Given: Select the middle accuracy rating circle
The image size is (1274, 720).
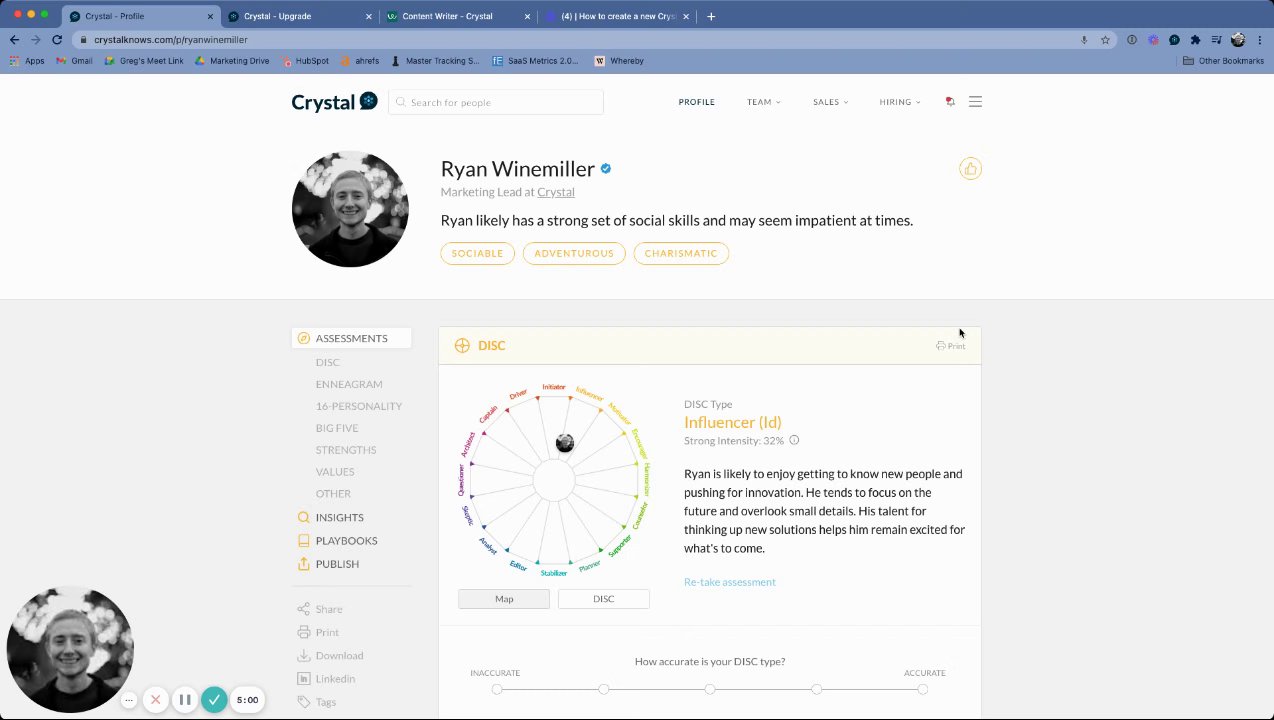Looking at the screenshot, I should [710, 689].
